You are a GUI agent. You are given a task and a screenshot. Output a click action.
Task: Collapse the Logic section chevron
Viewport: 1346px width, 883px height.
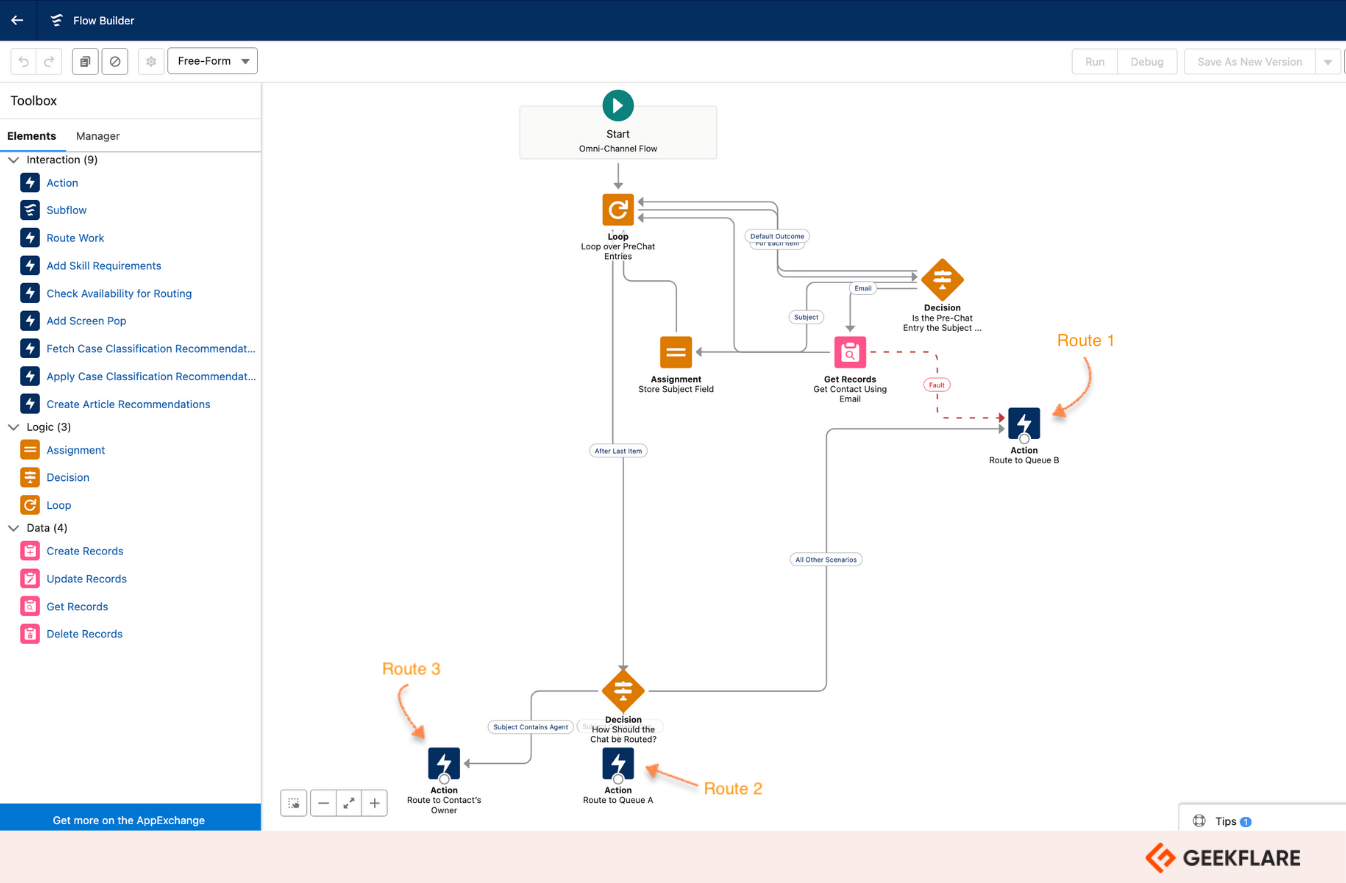click(14, 427)
